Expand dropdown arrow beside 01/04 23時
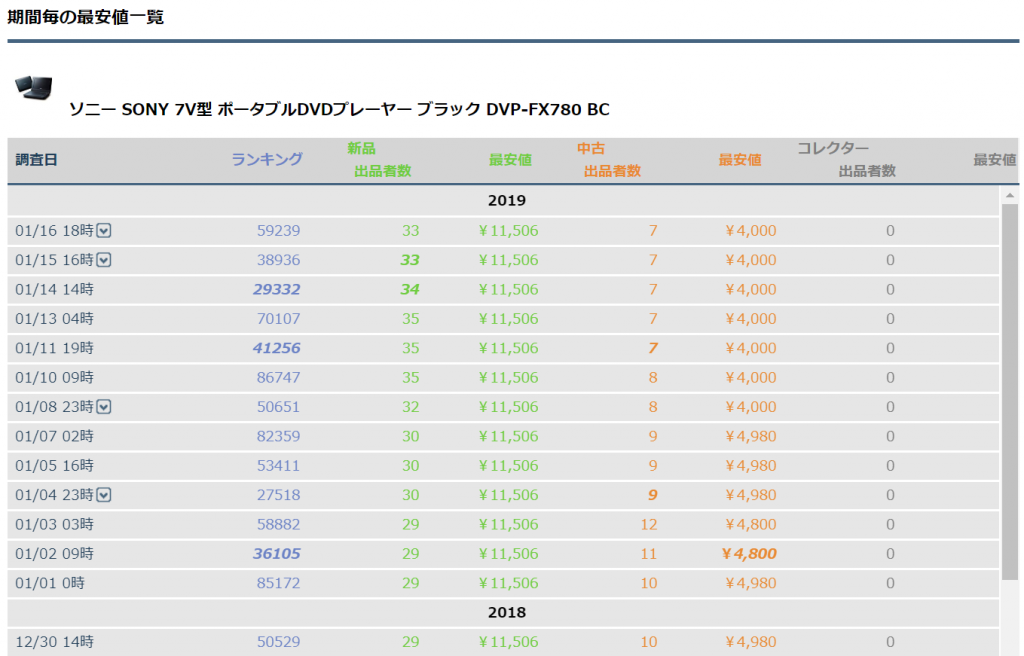The image size is (1024, 656). coord(104,495)
